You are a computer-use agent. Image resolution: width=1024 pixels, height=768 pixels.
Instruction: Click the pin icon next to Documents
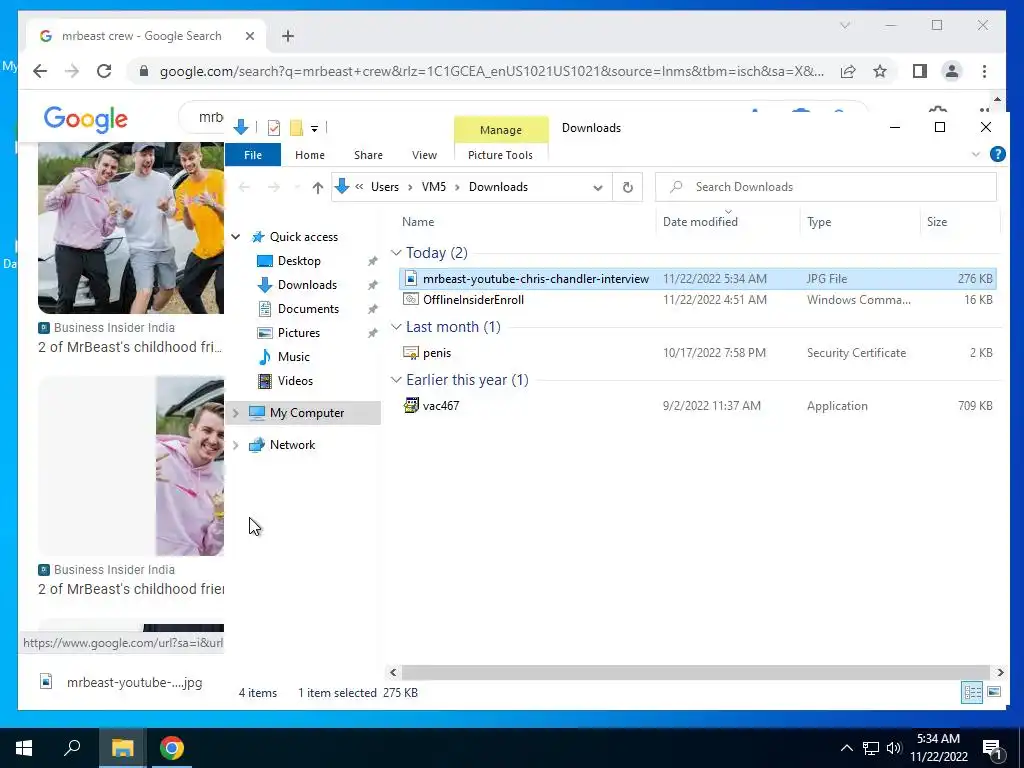click(x=372, y=310)
